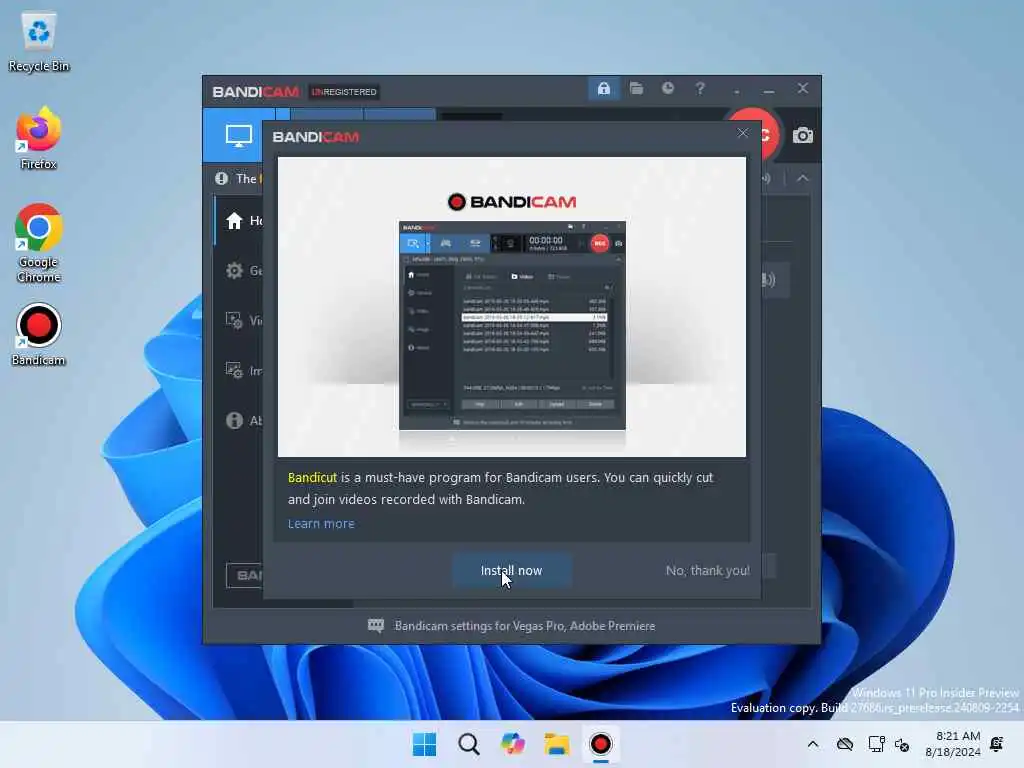Screen dimensions: 1024x768
Task: Open Copilot from the taskbar
Action: tap(513, 744)
